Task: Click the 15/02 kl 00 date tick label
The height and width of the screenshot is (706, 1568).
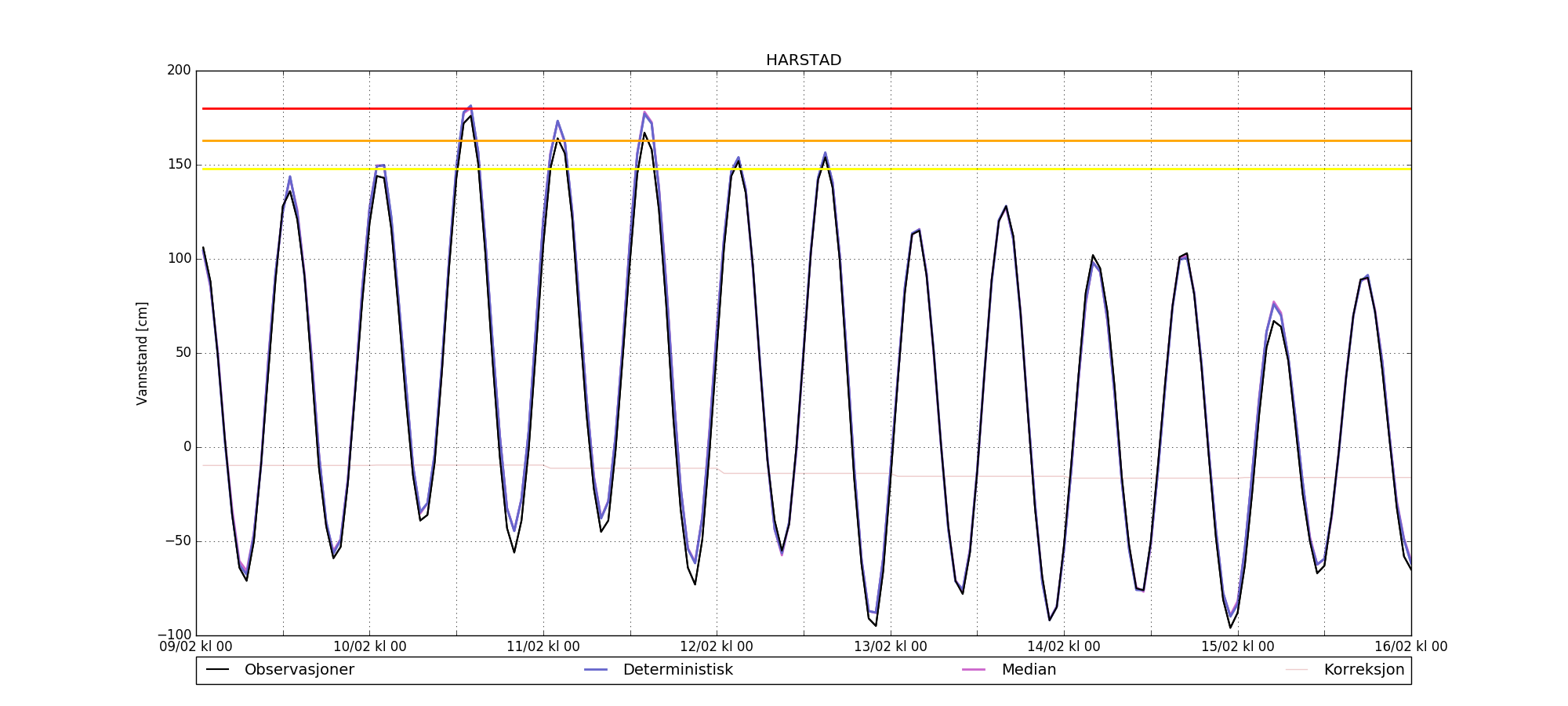Action: 1238,647
